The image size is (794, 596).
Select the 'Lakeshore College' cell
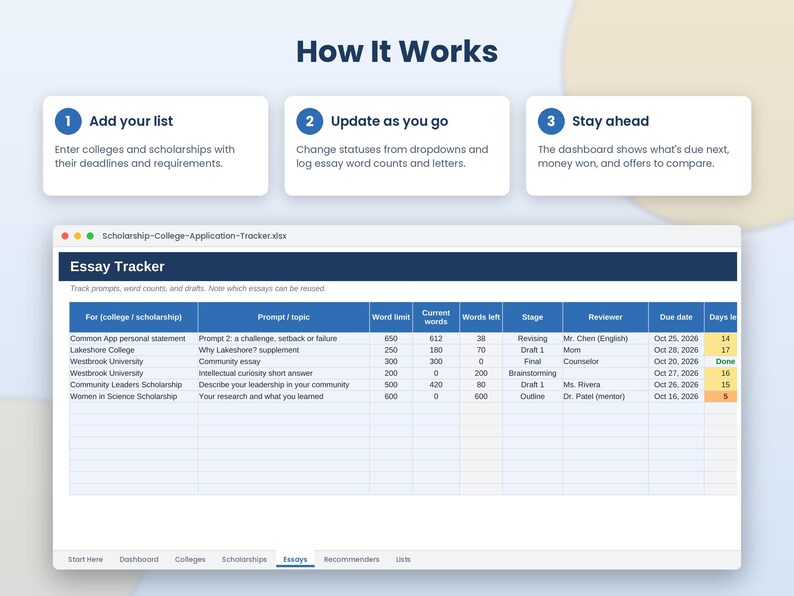(133, 350)
